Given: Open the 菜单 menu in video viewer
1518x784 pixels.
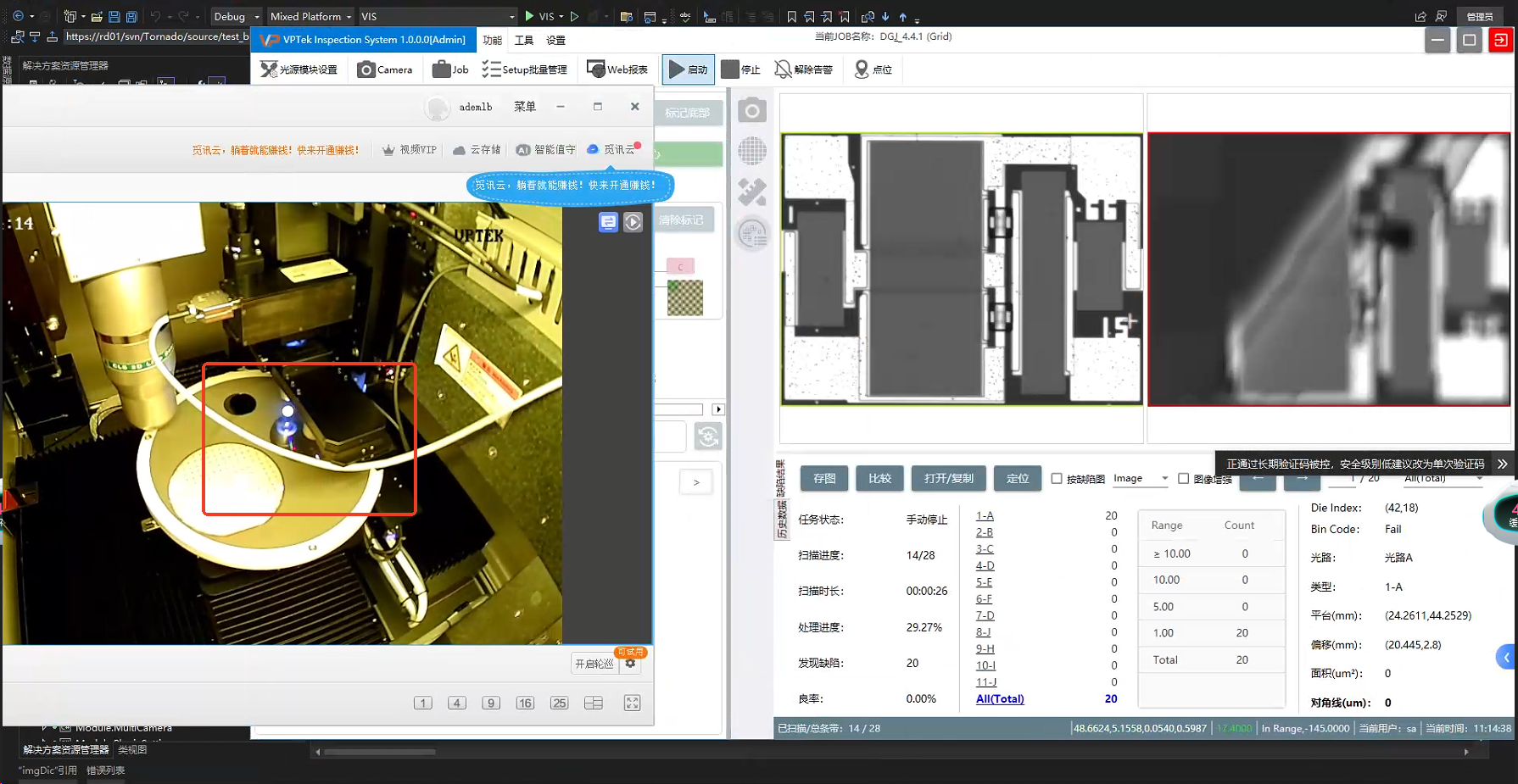Looking at the screenshot, I should 525,107.
